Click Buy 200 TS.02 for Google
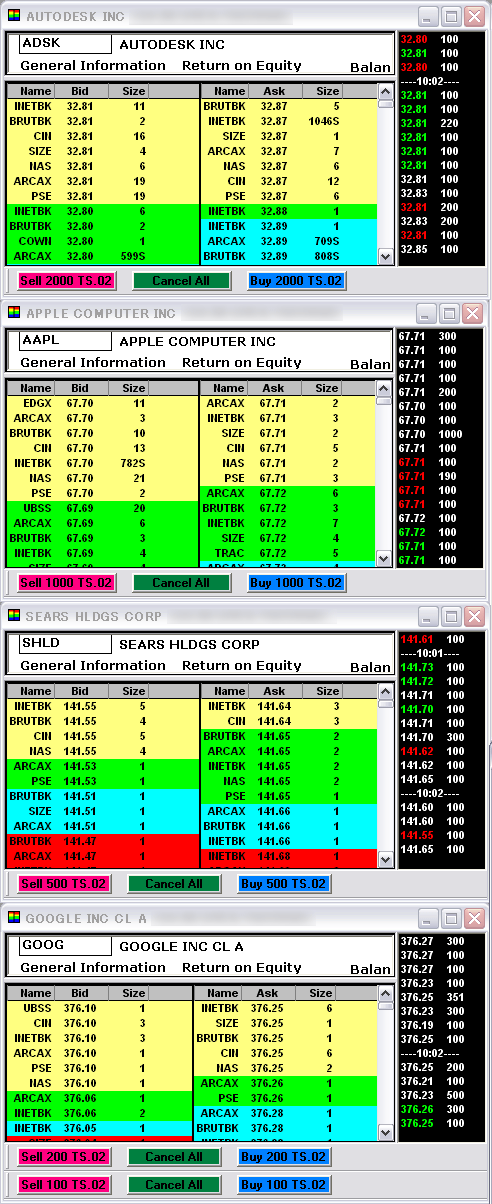 click(x=284, y=1157)
